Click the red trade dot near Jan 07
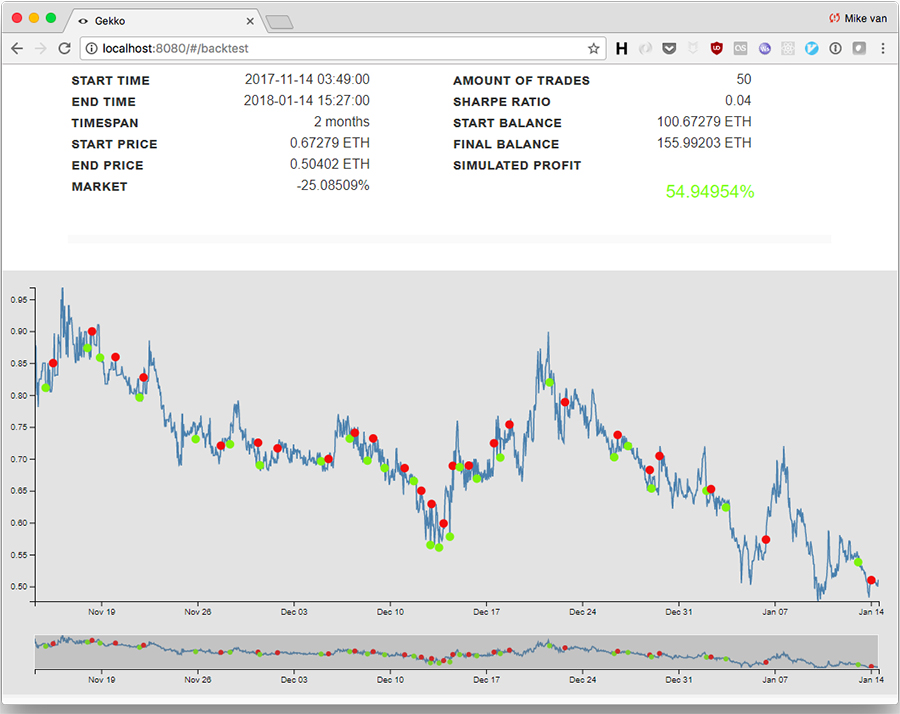 (766, 539)
